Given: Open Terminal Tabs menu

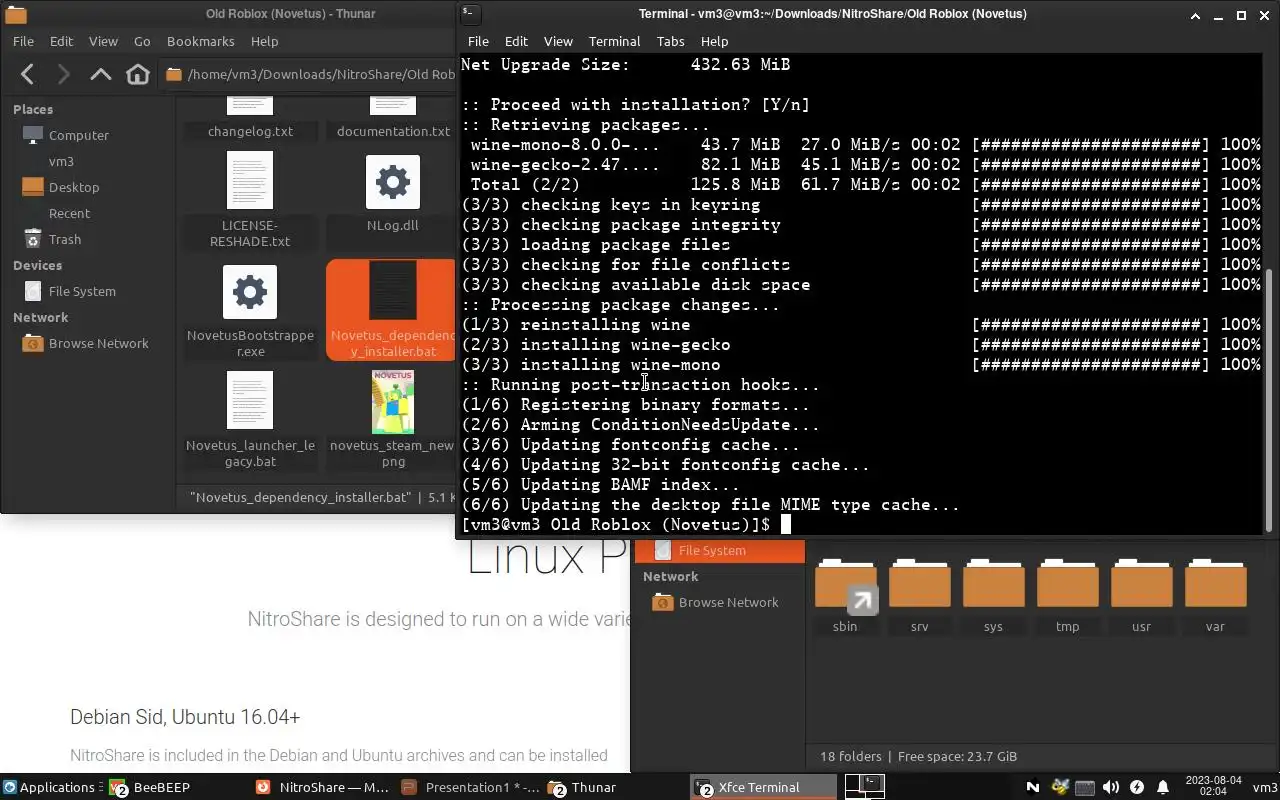Looking at the screenshot, I should 670,41.
